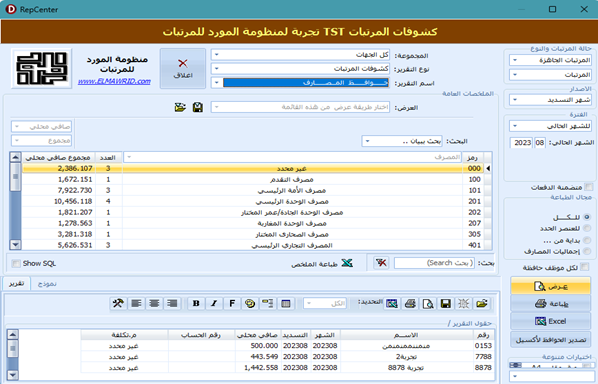Image resolution: width=598 pixels, height=384 pixels.
Task: Switch to the نموذج tab
Action: click(47, 284)
